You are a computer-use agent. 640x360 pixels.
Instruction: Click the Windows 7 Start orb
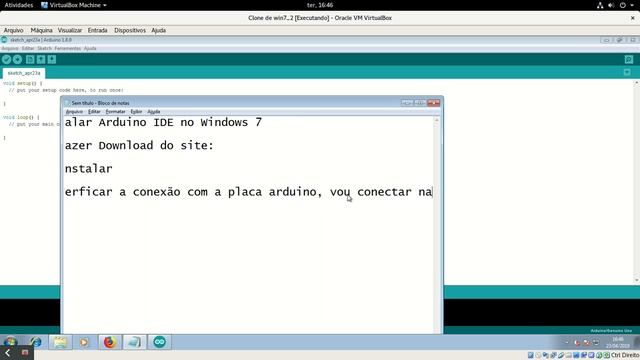(x=11, y=342)
